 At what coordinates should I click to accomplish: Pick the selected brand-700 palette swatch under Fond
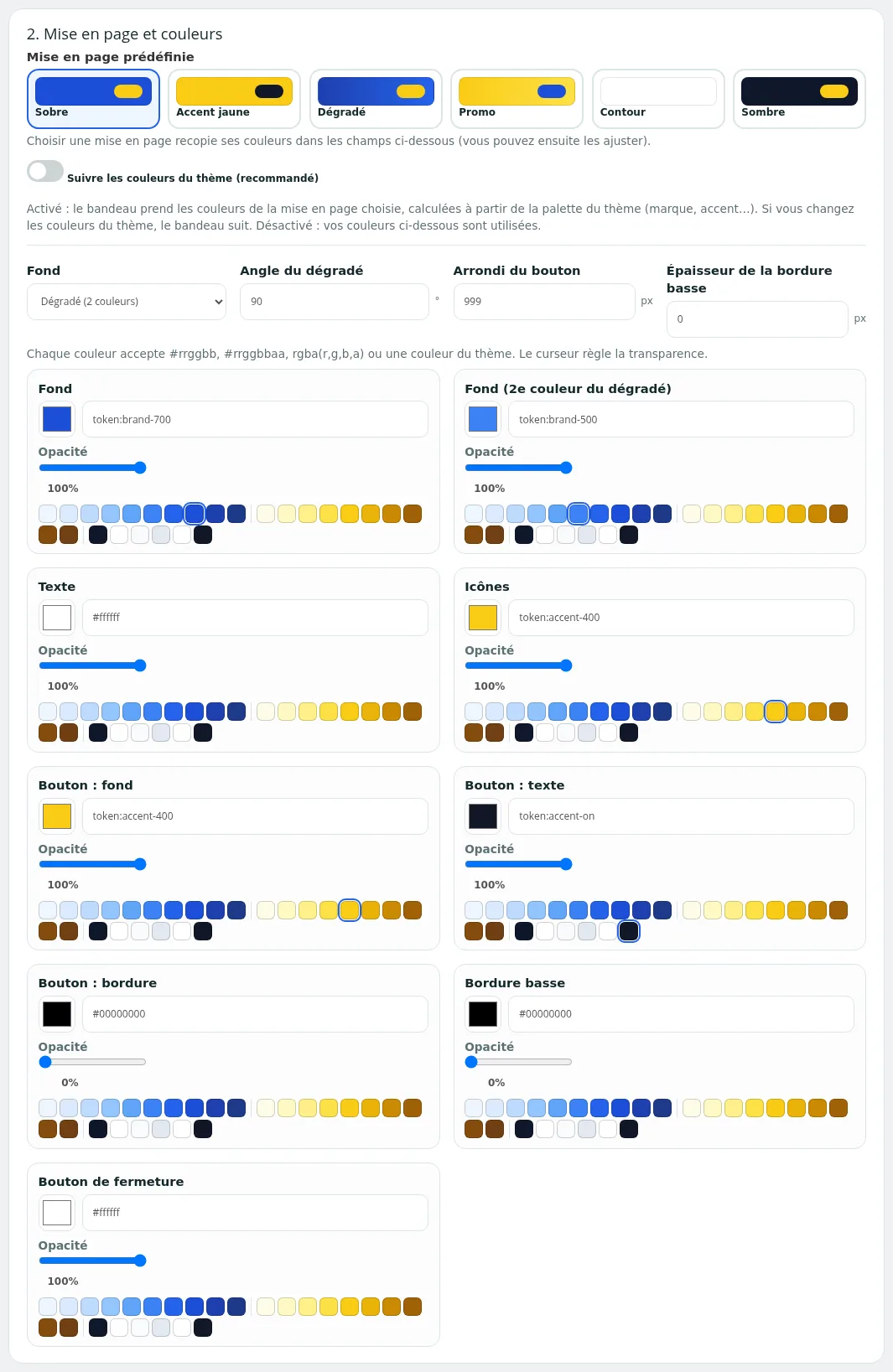tap(195, 514)
